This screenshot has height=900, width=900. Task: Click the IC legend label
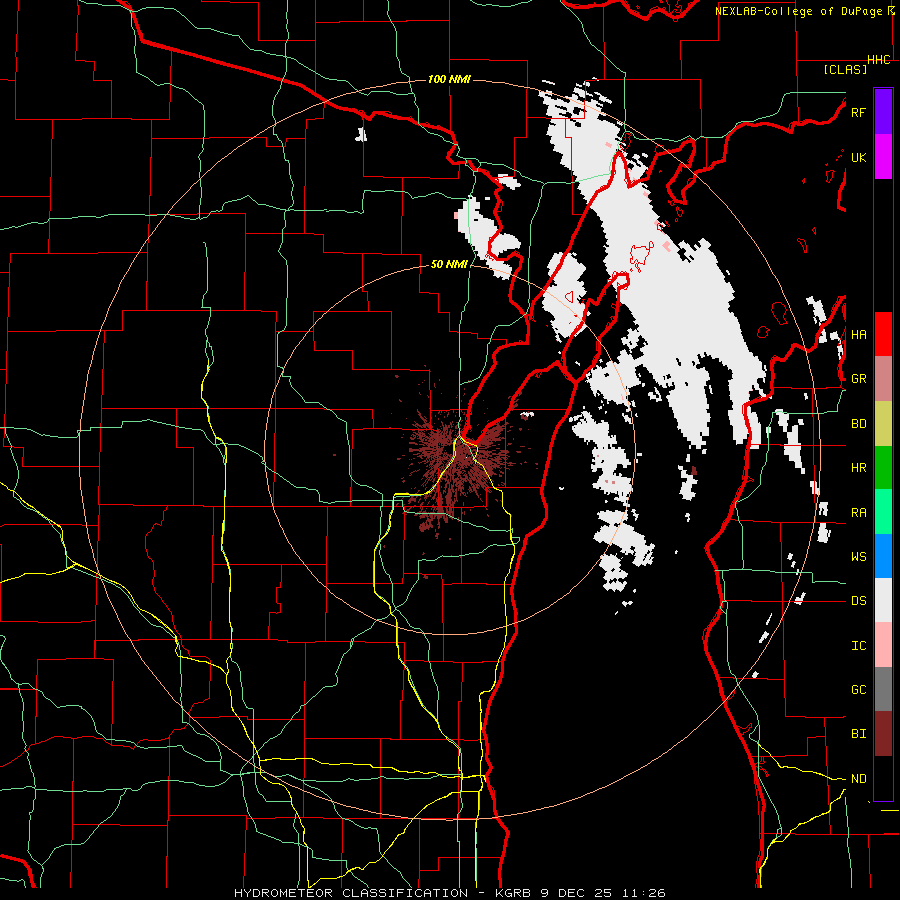point(858,645)
